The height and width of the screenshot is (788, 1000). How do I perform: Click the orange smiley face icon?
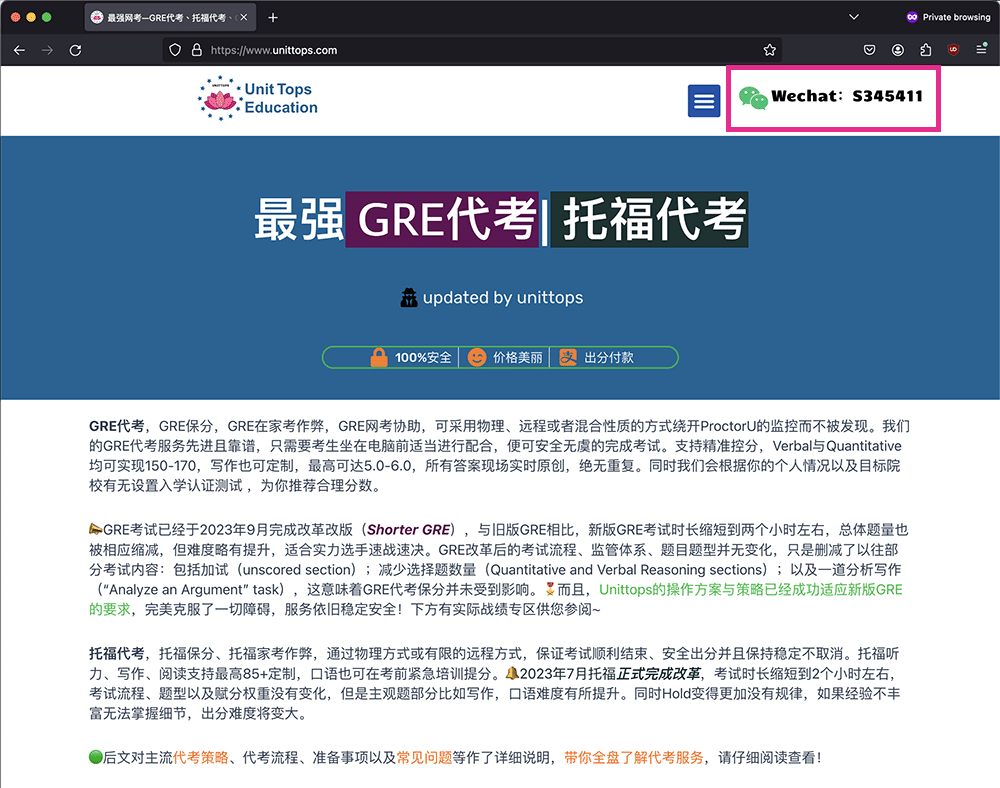(476, 357)
